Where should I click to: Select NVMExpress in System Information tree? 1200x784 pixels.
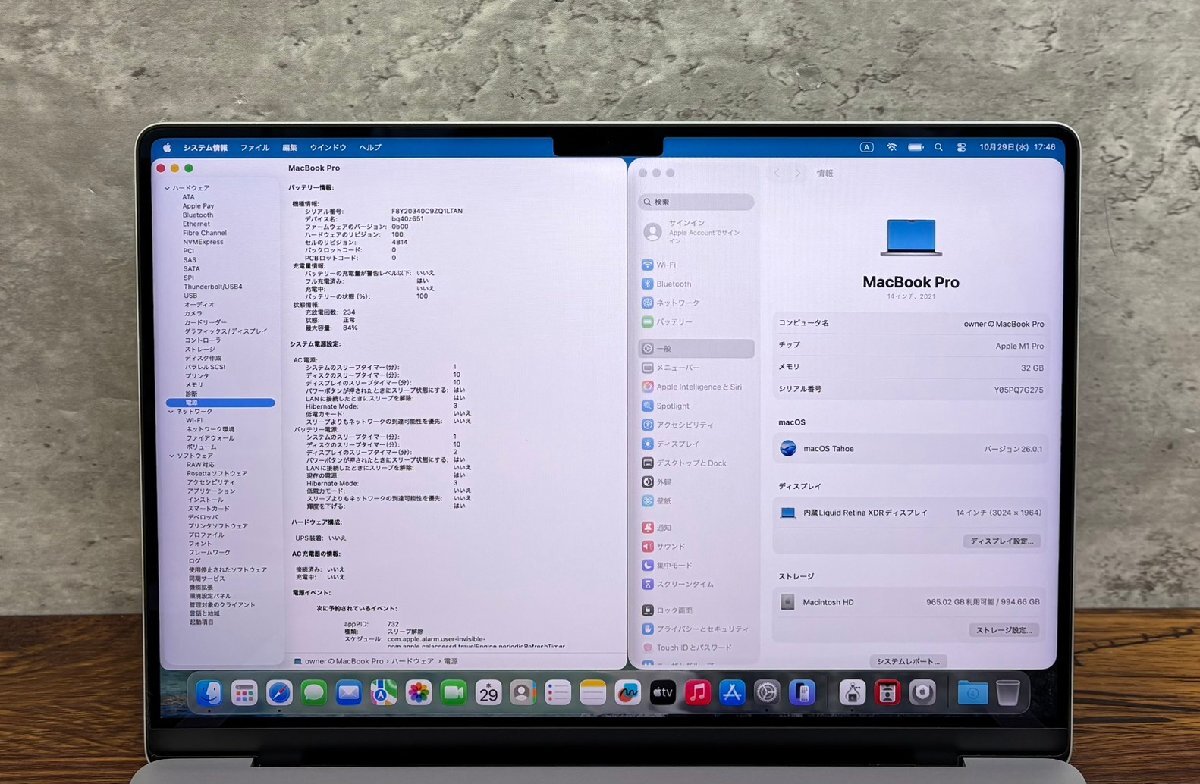point(203,242)
